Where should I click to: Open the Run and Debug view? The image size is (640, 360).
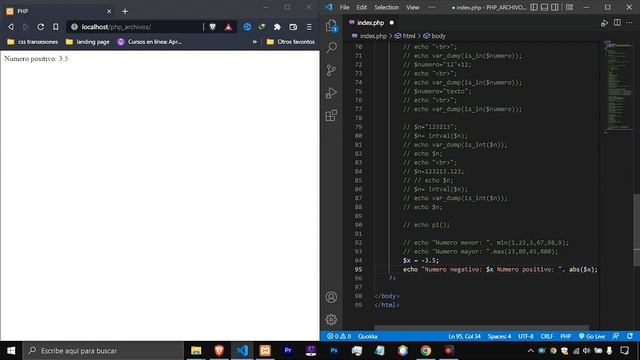[331, 93]
